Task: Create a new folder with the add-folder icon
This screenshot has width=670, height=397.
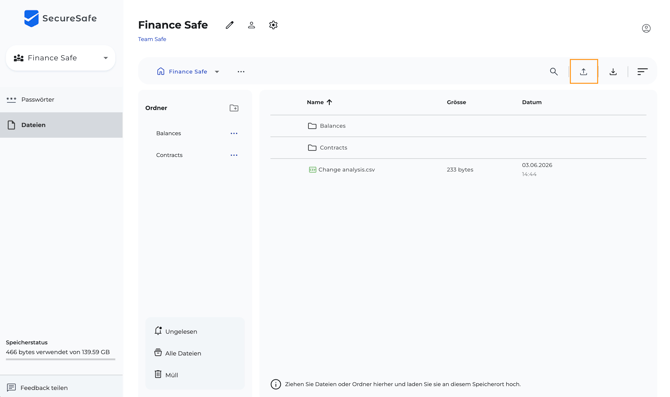Action: point(234,108)
